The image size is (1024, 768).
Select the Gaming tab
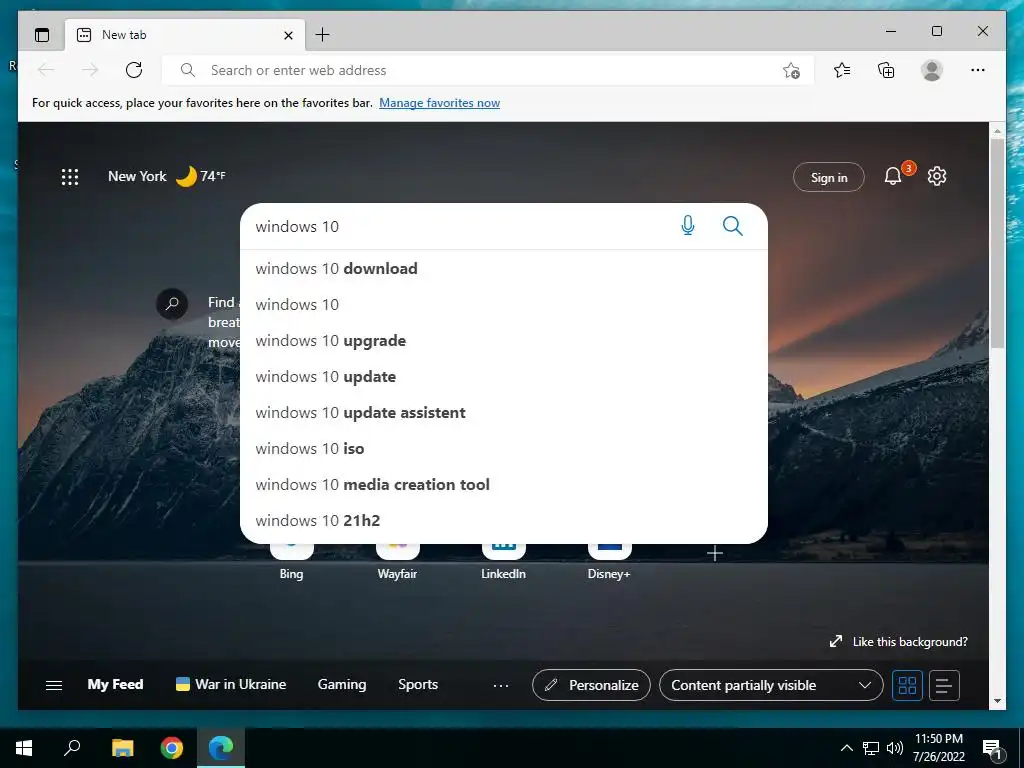click(342, 684)
